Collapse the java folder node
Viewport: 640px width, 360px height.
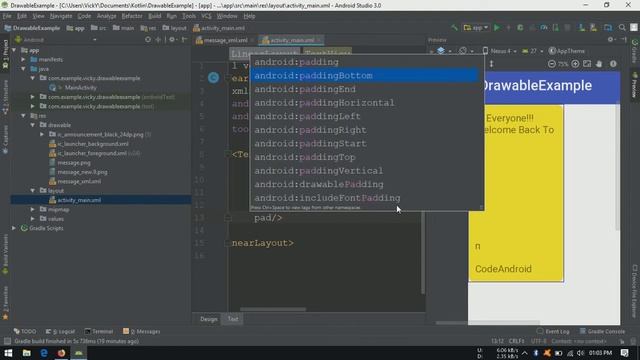(24, 69)
